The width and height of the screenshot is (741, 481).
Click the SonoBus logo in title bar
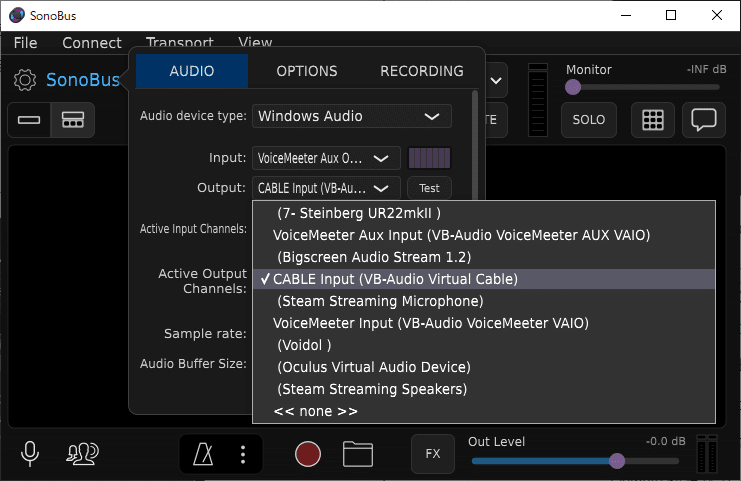(17, 15)
